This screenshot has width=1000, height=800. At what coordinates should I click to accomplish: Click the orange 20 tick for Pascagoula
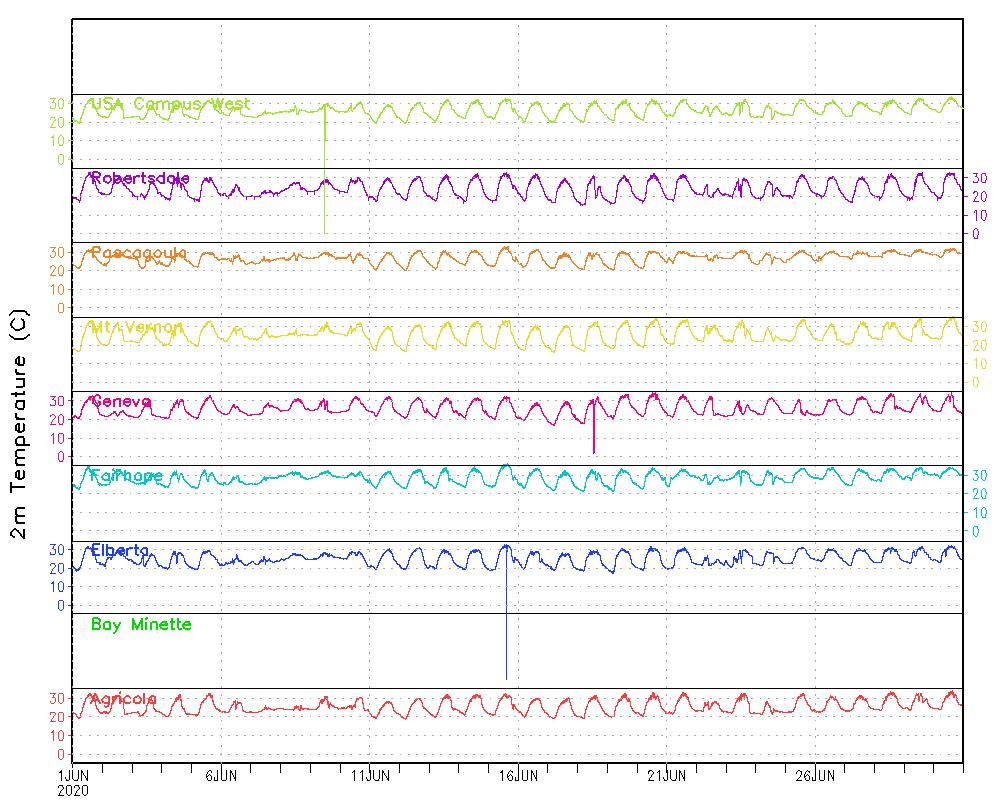tap(57, 271)
